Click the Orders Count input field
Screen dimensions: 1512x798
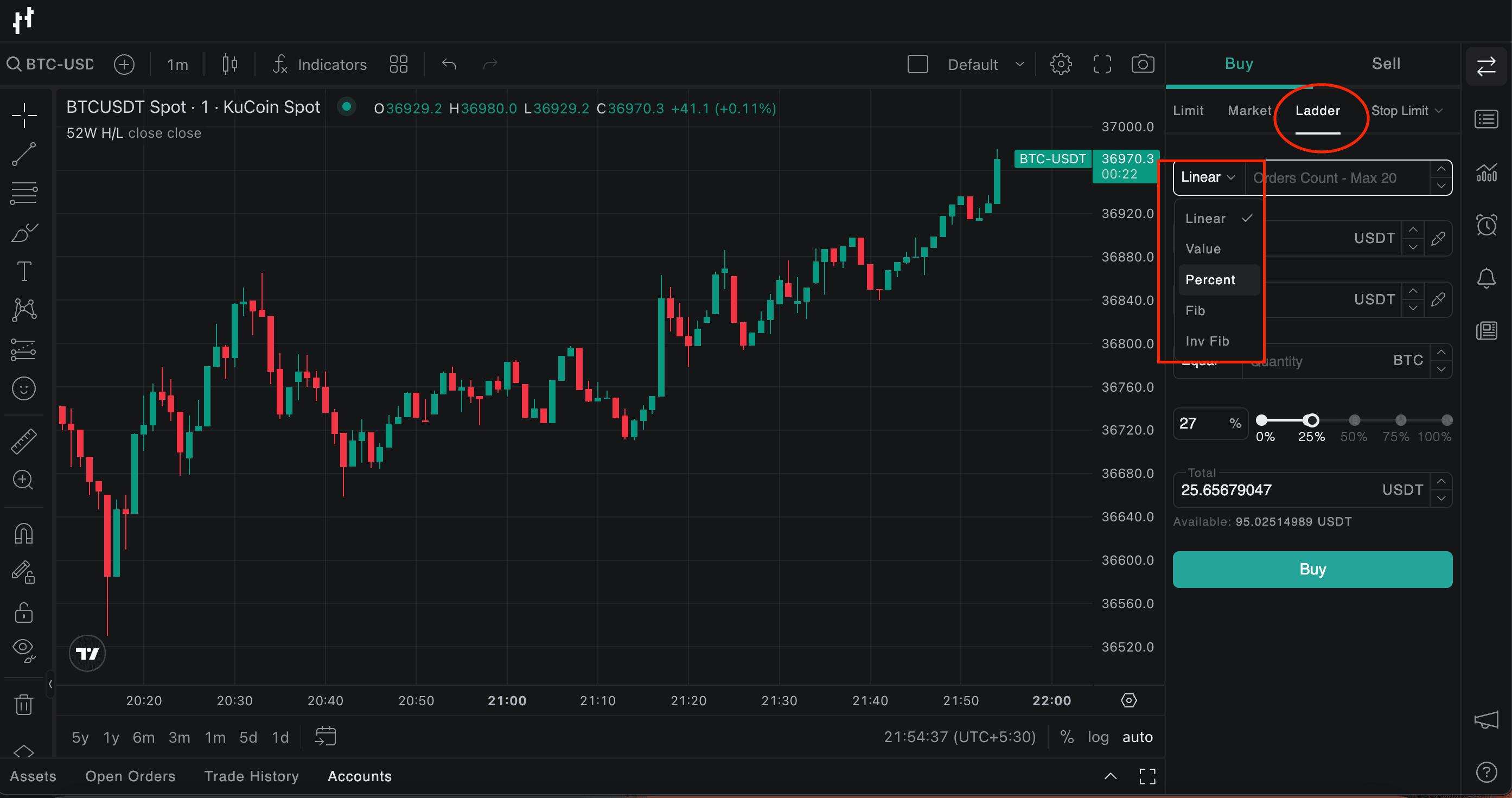click(x=1337, y=178)
